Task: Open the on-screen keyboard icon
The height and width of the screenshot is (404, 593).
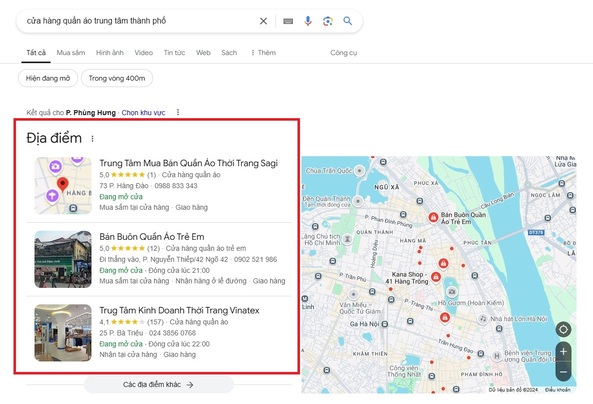Action: (x=288, y=21)
